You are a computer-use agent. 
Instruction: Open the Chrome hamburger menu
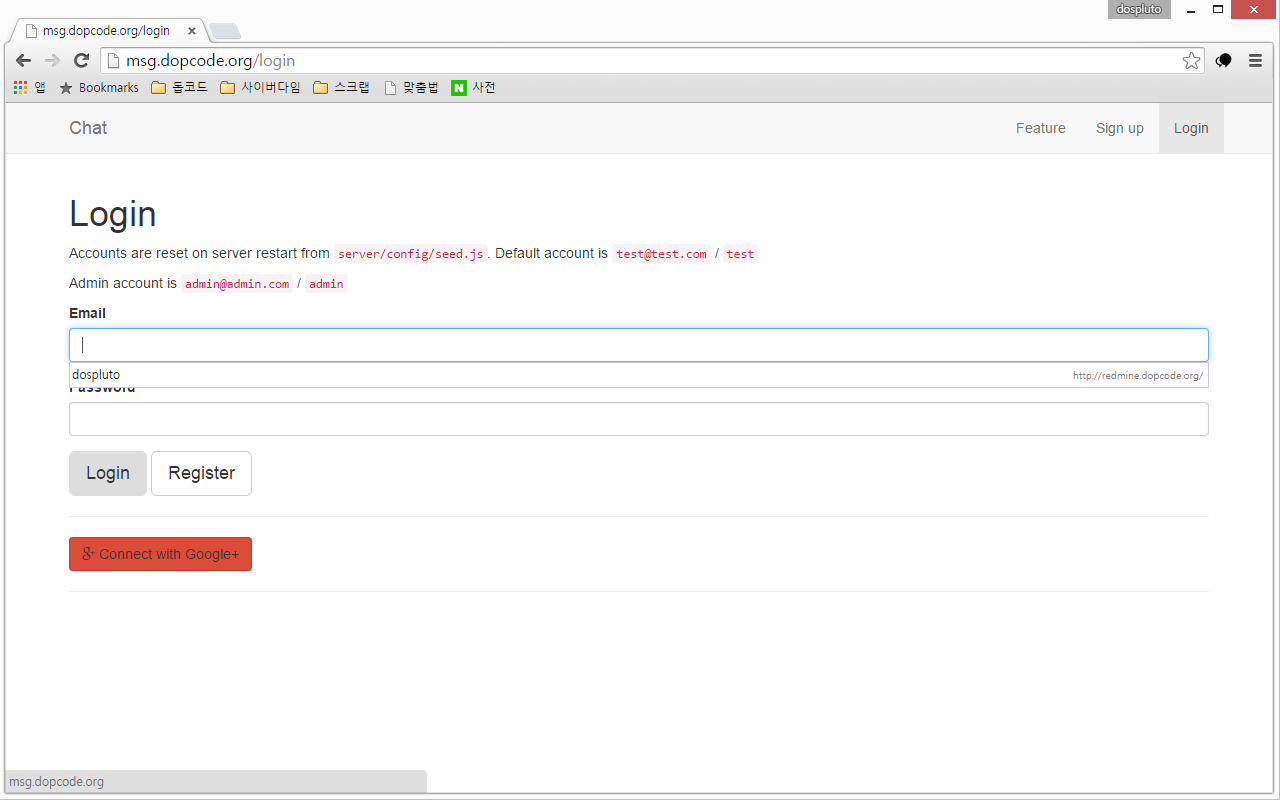point(1255,61)
